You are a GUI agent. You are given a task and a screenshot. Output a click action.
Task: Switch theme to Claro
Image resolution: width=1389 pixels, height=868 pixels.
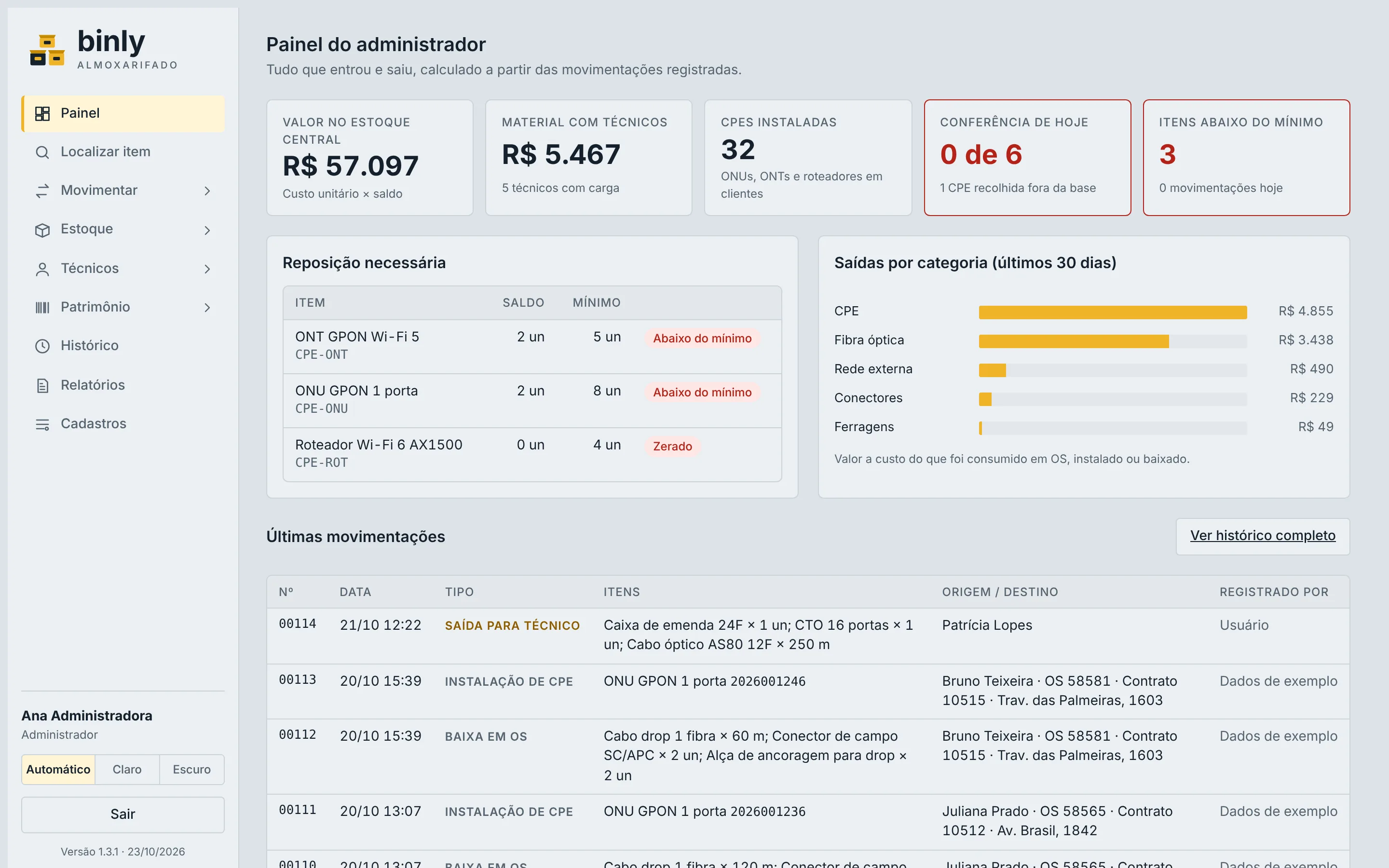pos(127,769)
